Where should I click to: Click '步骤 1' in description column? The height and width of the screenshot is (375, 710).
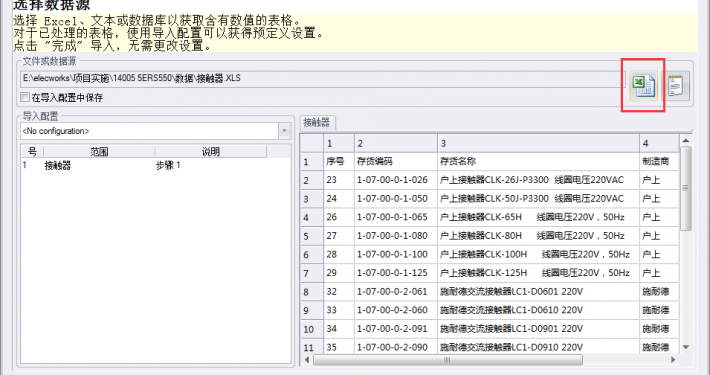(x=168, y=165)
